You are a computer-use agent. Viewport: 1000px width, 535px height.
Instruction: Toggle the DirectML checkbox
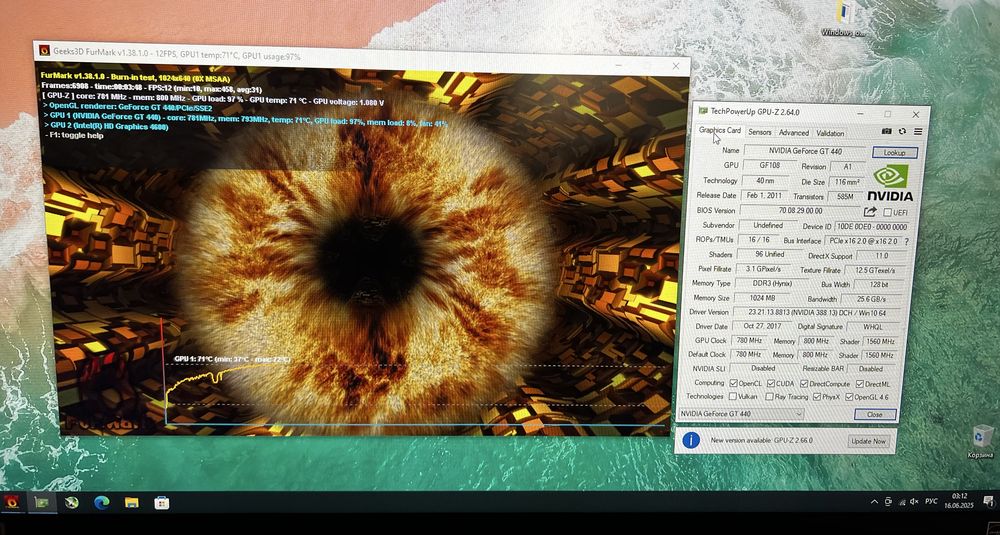coord(860,385)
